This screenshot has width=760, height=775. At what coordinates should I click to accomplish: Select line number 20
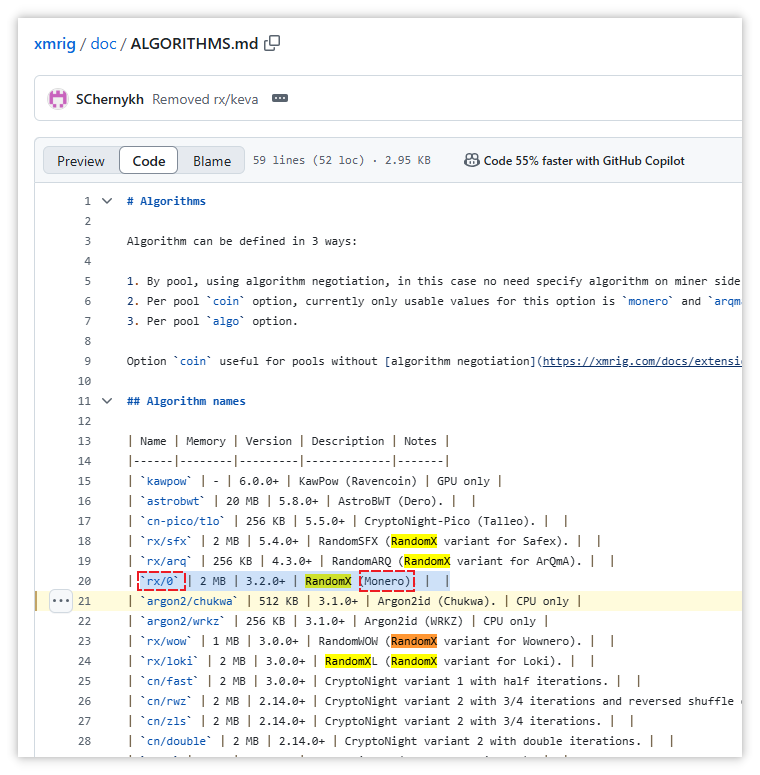(84, 581)
